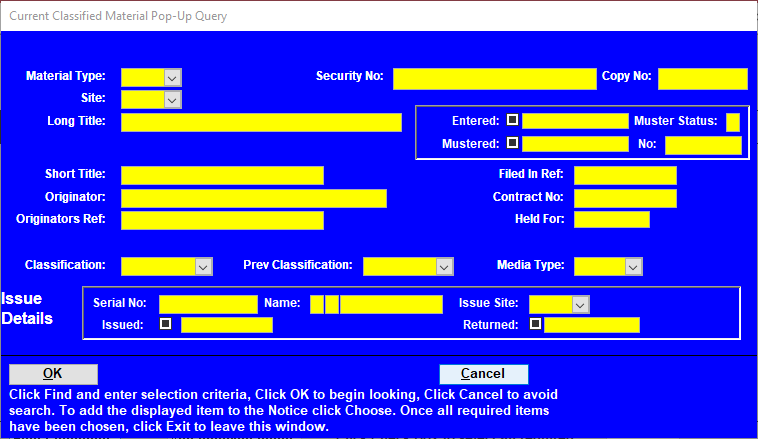Expand the Prev Classification dropdown
The height and width of the screenshot is (439, 758).
click(445, 266)
